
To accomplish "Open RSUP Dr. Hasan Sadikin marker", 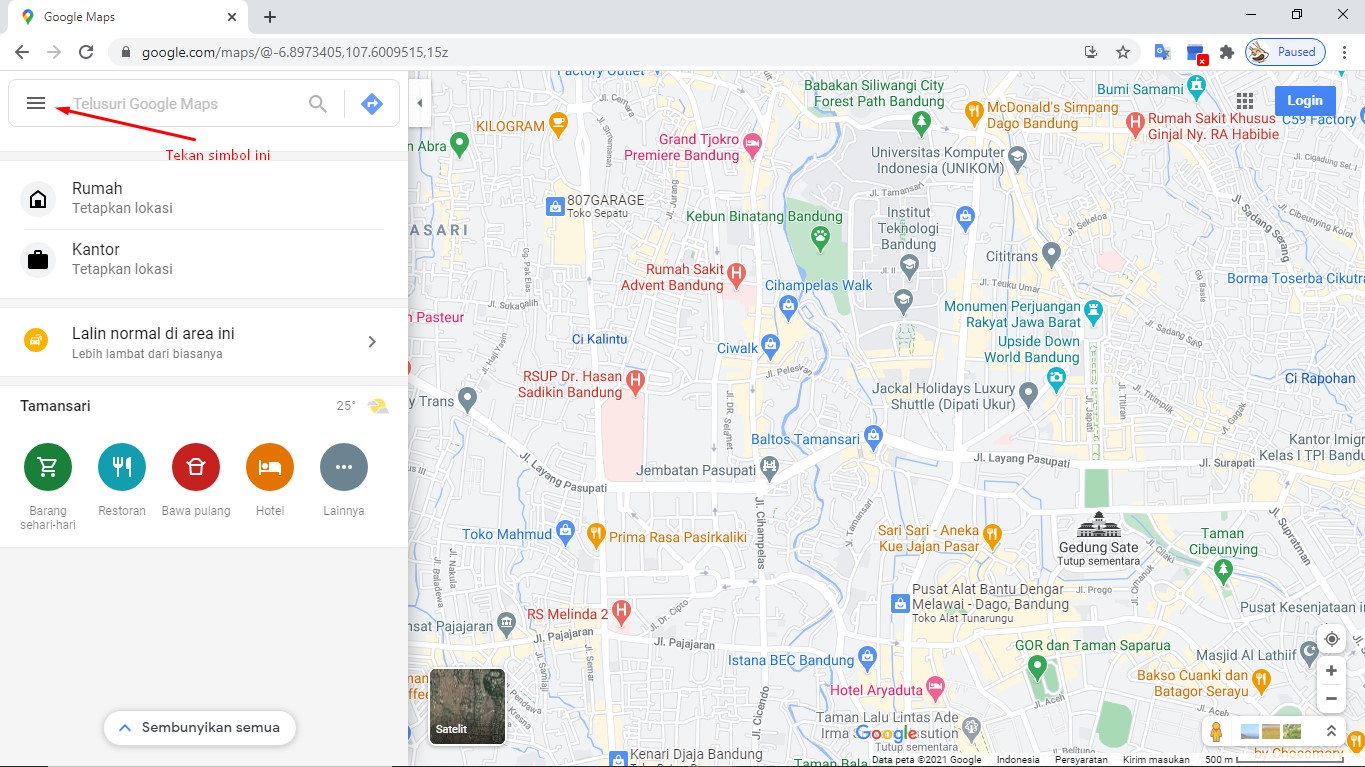I will pos(634,381).
